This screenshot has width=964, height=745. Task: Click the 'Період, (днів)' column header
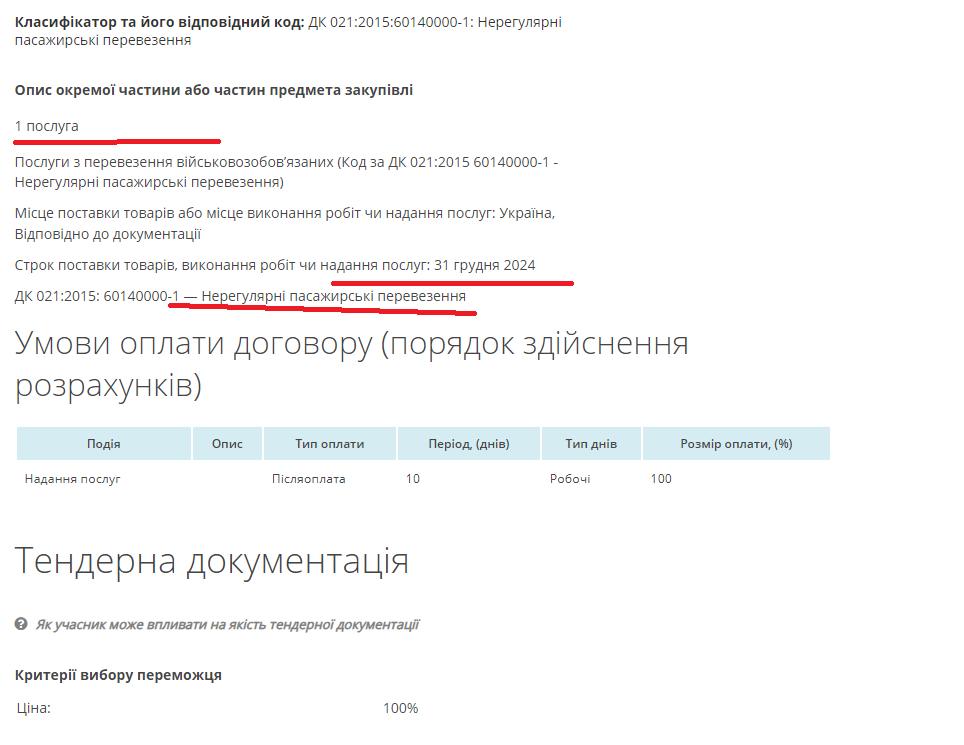[x=468, y=443]
